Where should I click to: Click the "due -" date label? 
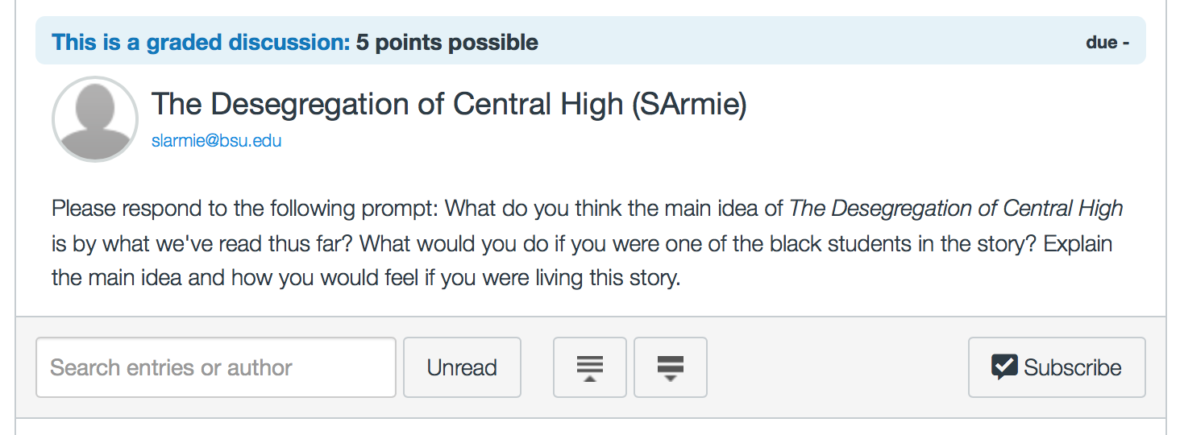[1107, 43]
